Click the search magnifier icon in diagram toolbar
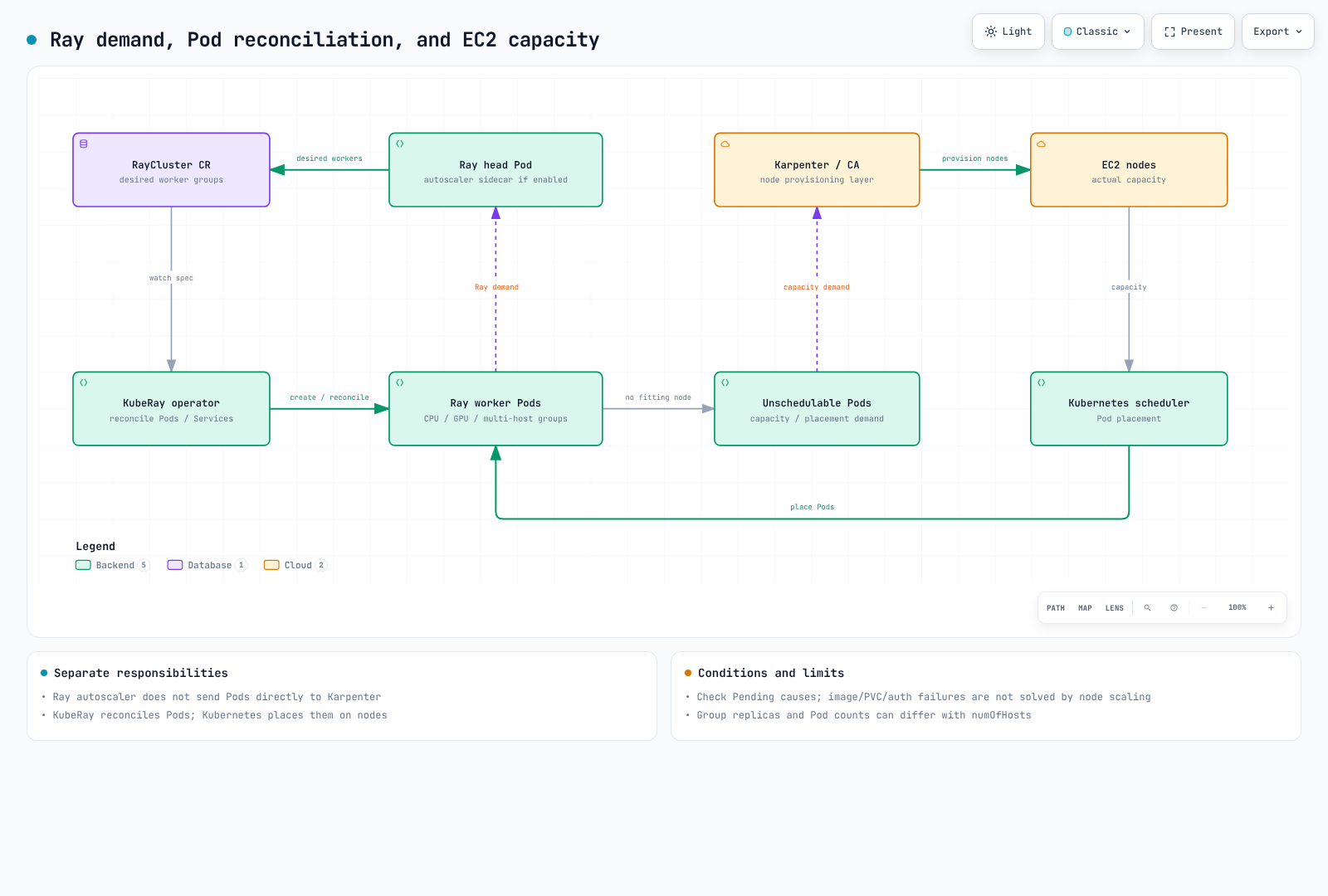 click(x=1147, y=608)
